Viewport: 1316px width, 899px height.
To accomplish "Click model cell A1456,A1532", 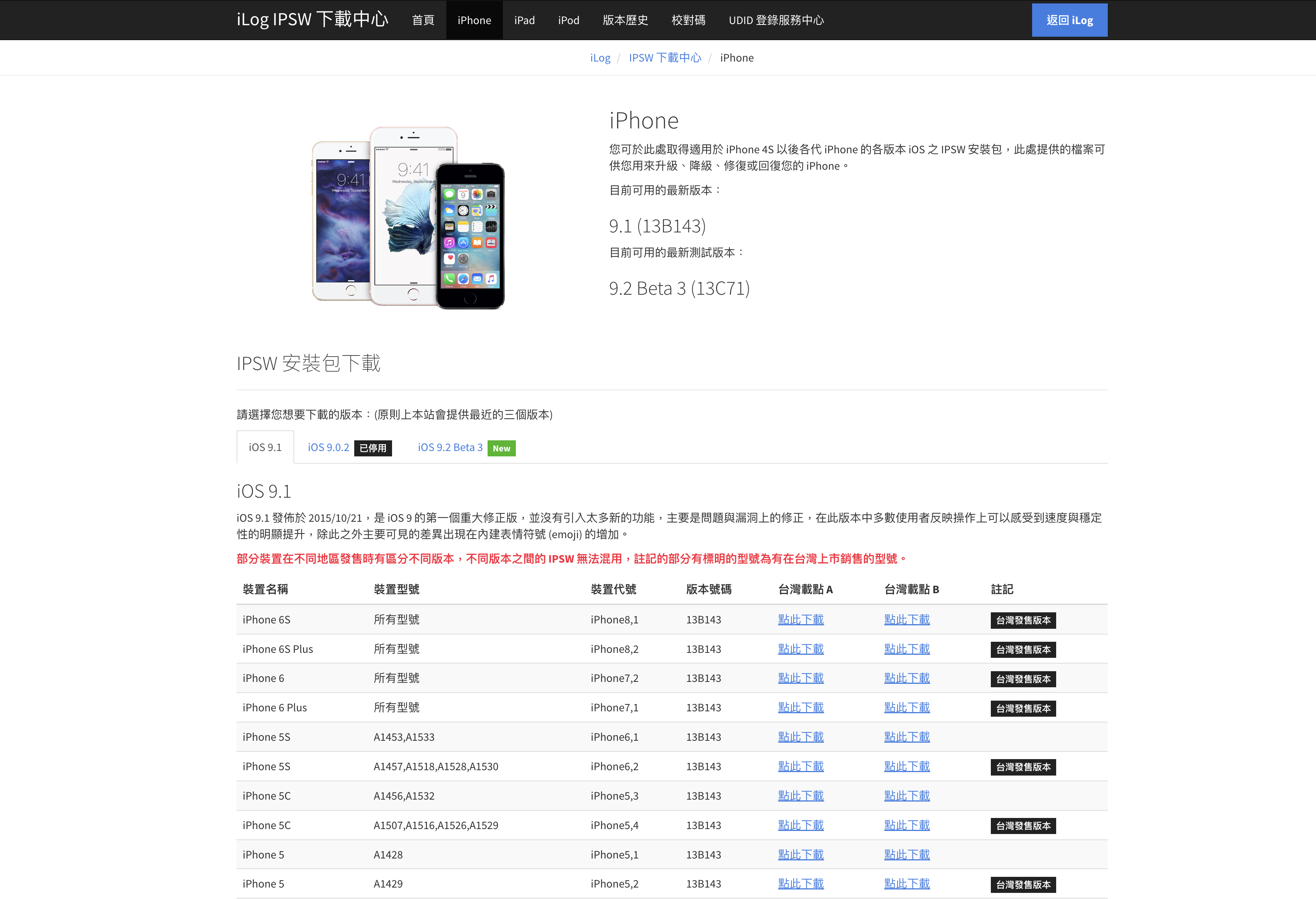I will 404,796.
